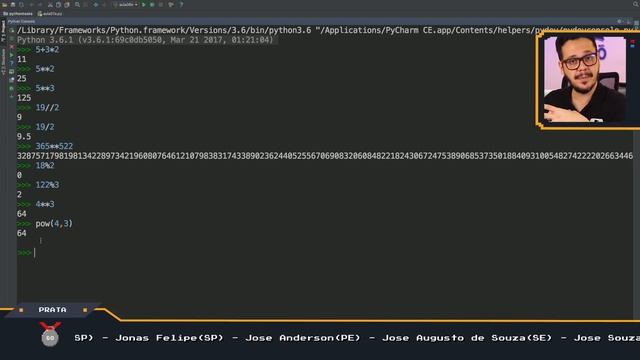Click the Python 3.6.1 version line
Screen dimensions: 640x360
(x=145, y=40)
